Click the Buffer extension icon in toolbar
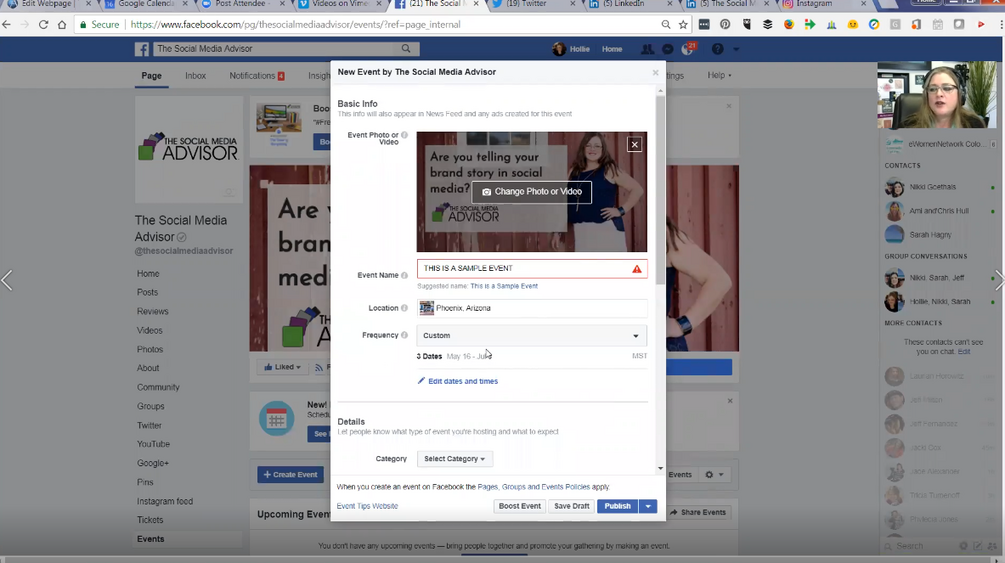The image size is (1005, 563). [767, 24]
